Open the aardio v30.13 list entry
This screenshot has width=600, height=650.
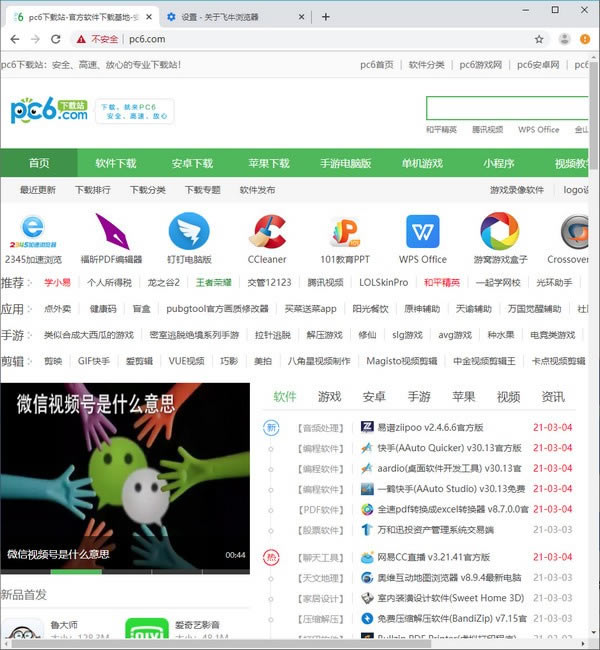(449, 468)
